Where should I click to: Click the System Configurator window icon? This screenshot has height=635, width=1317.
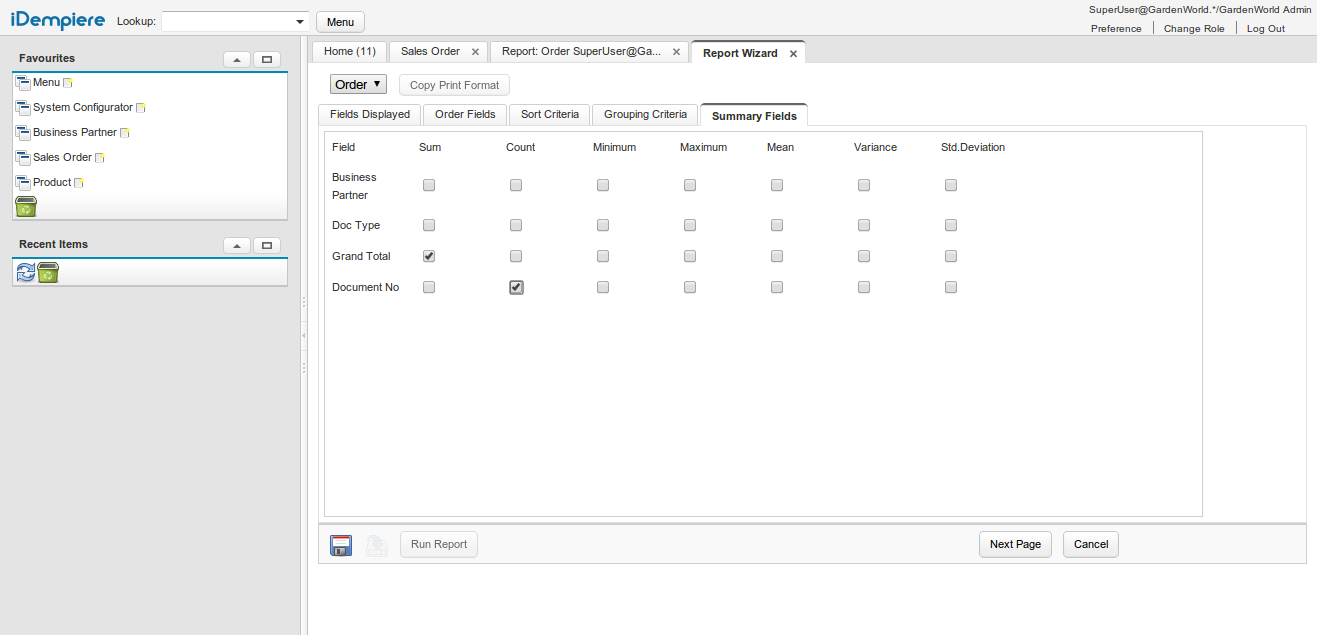[x=23, y=107]
